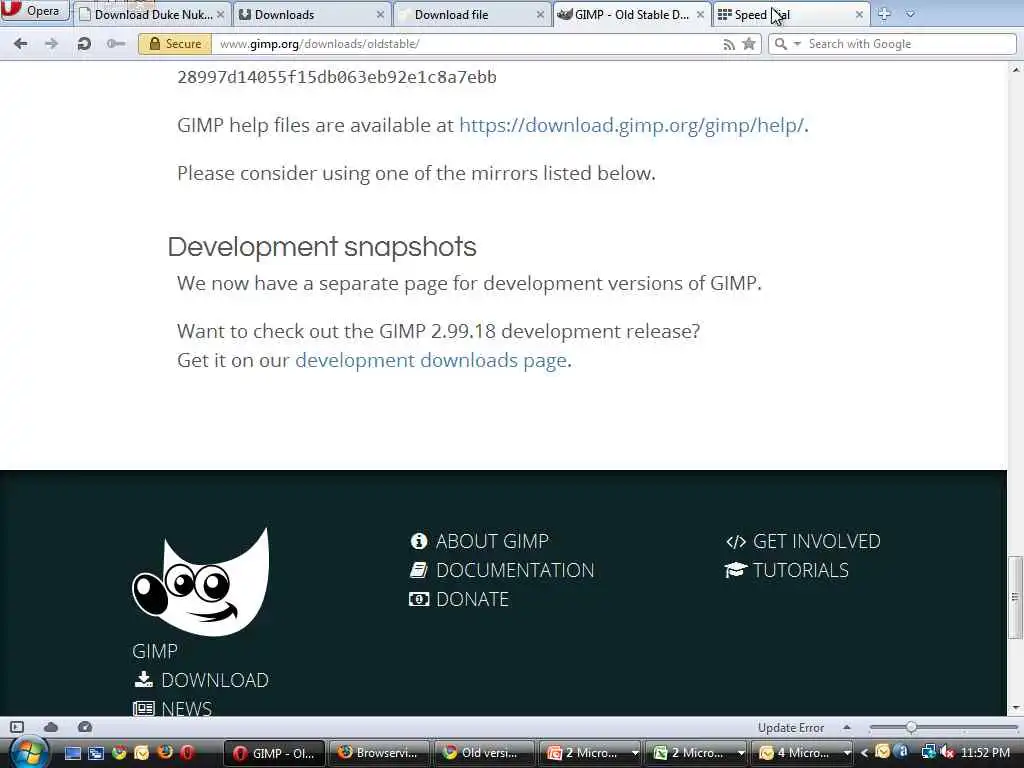The image size is (1024, 768).
Task: Show hidden system tray icons arrow
Action: [x=864, y=753]
